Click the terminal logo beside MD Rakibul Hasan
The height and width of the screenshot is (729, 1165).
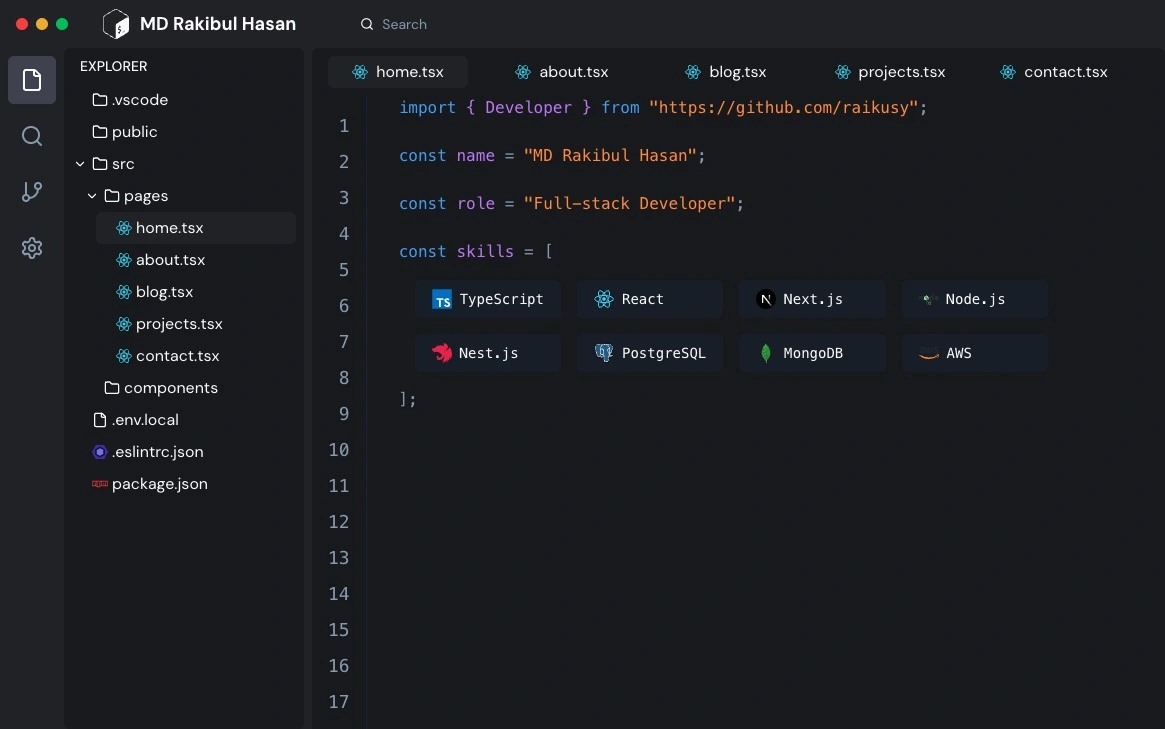point(116,24)
